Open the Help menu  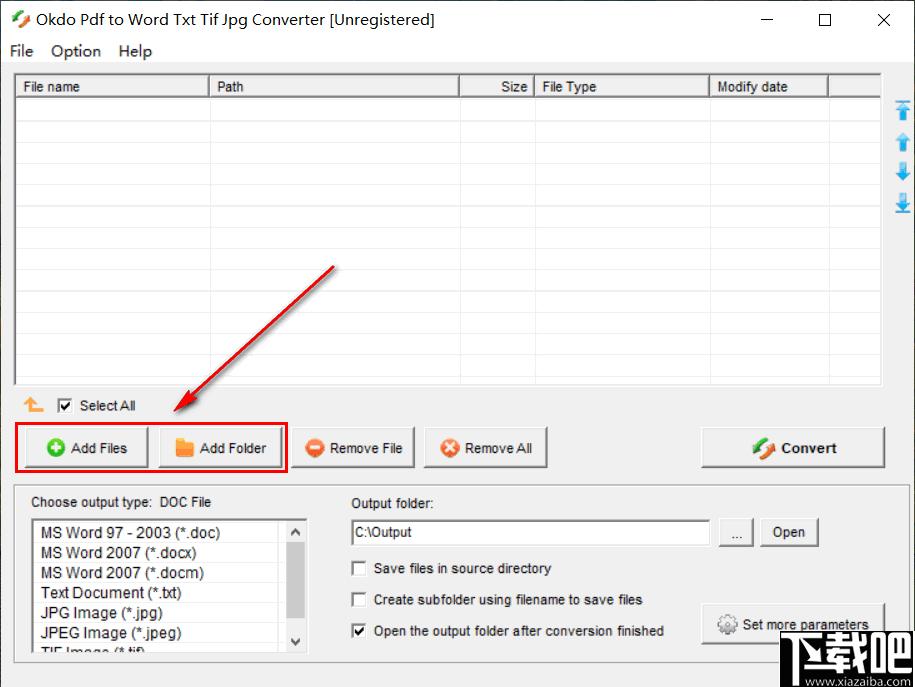135,51
